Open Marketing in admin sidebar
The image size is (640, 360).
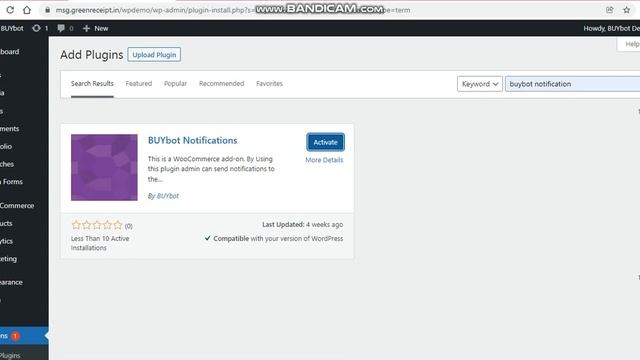(x=9, y=258)
